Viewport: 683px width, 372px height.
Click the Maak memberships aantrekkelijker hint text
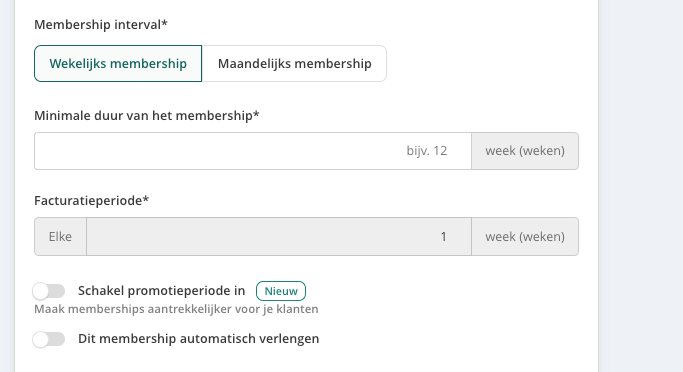176,309
